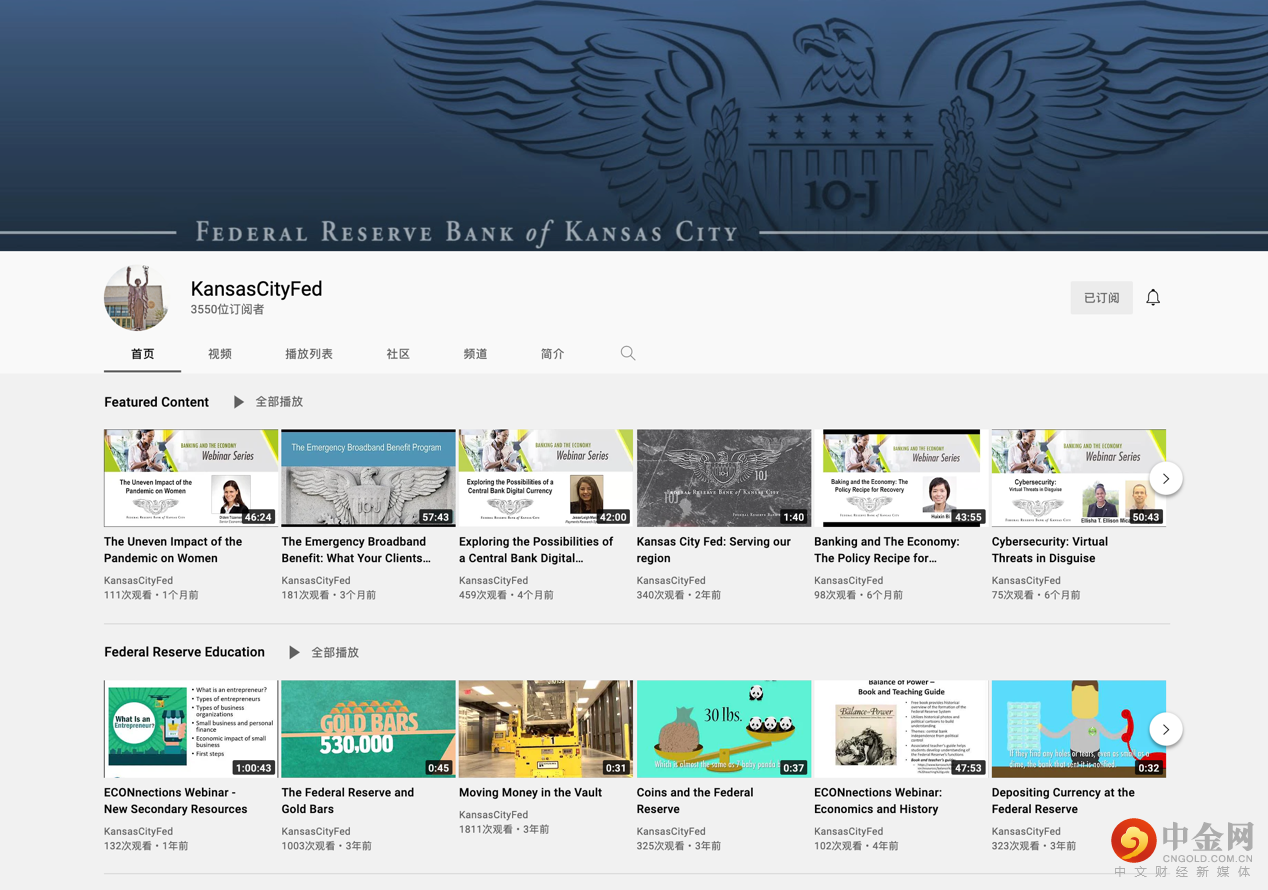The width and height of the screenshot is (1268, 890).
Task: Click the 1003次观看 view count text
Action: pyautogui.click(x=310, y=846)
